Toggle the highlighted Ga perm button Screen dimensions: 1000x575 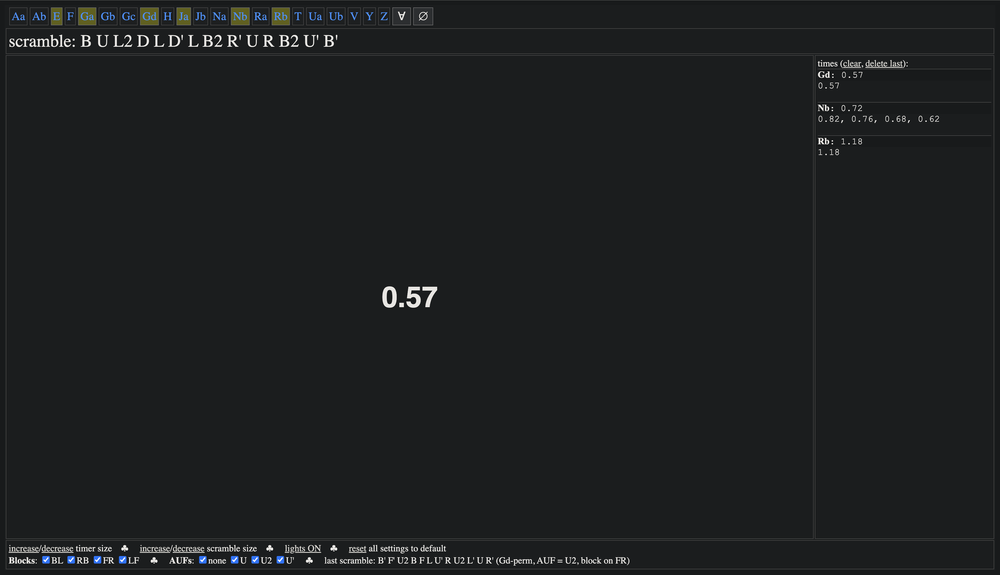pyautogui.click(x=87, y=16)
